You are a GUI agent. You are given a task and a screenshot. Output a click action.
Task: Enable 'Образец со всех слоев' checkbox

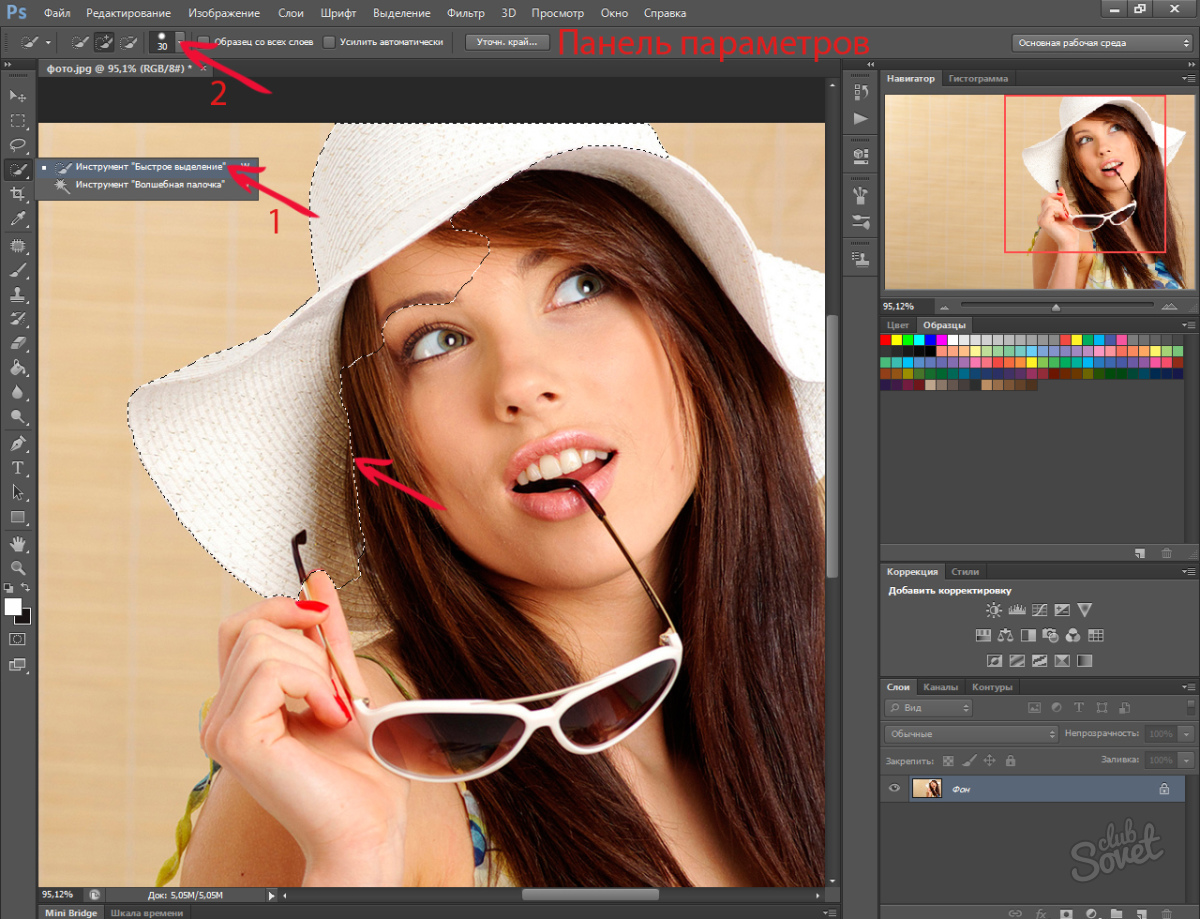pos(204,42)
